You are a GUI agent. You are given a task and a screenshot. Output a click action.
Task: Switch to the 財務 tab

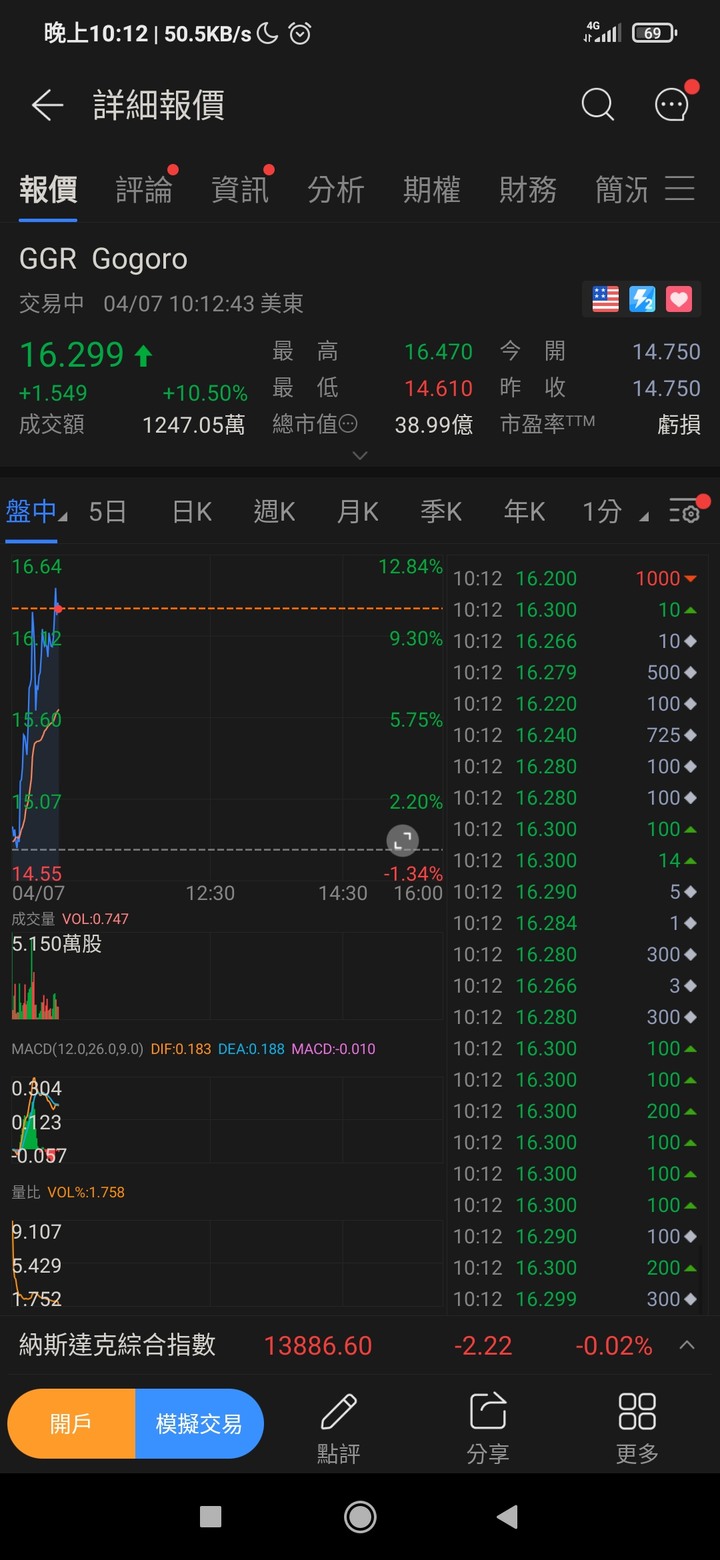click(528, 189)
